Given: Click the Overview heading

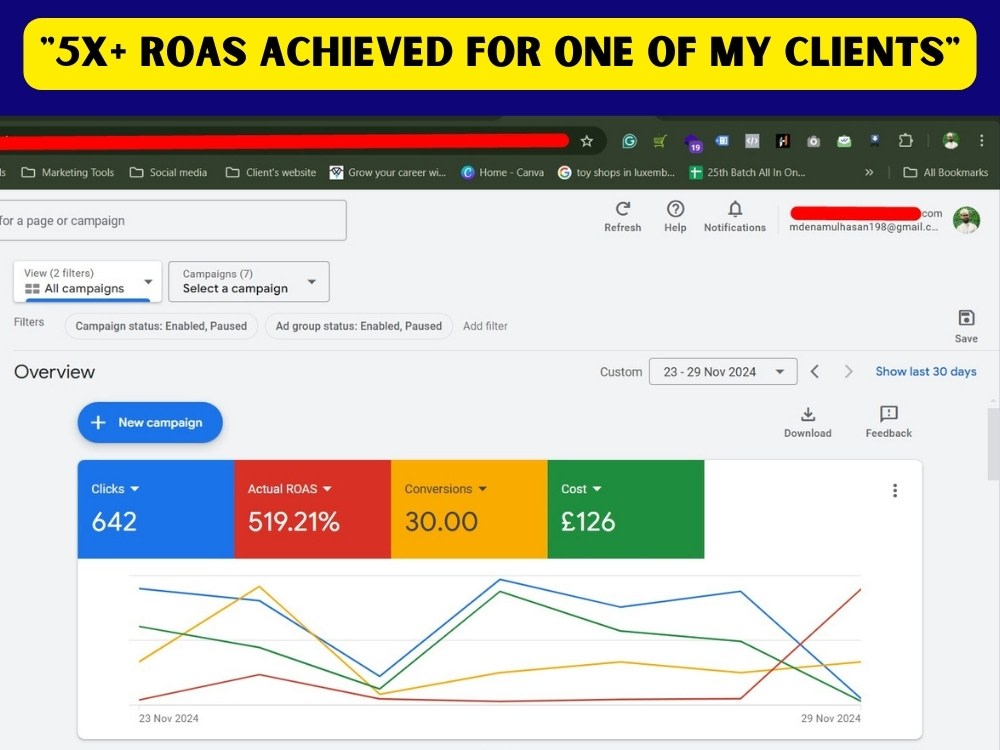Looking at the screenshot, I should pos(54,372).
